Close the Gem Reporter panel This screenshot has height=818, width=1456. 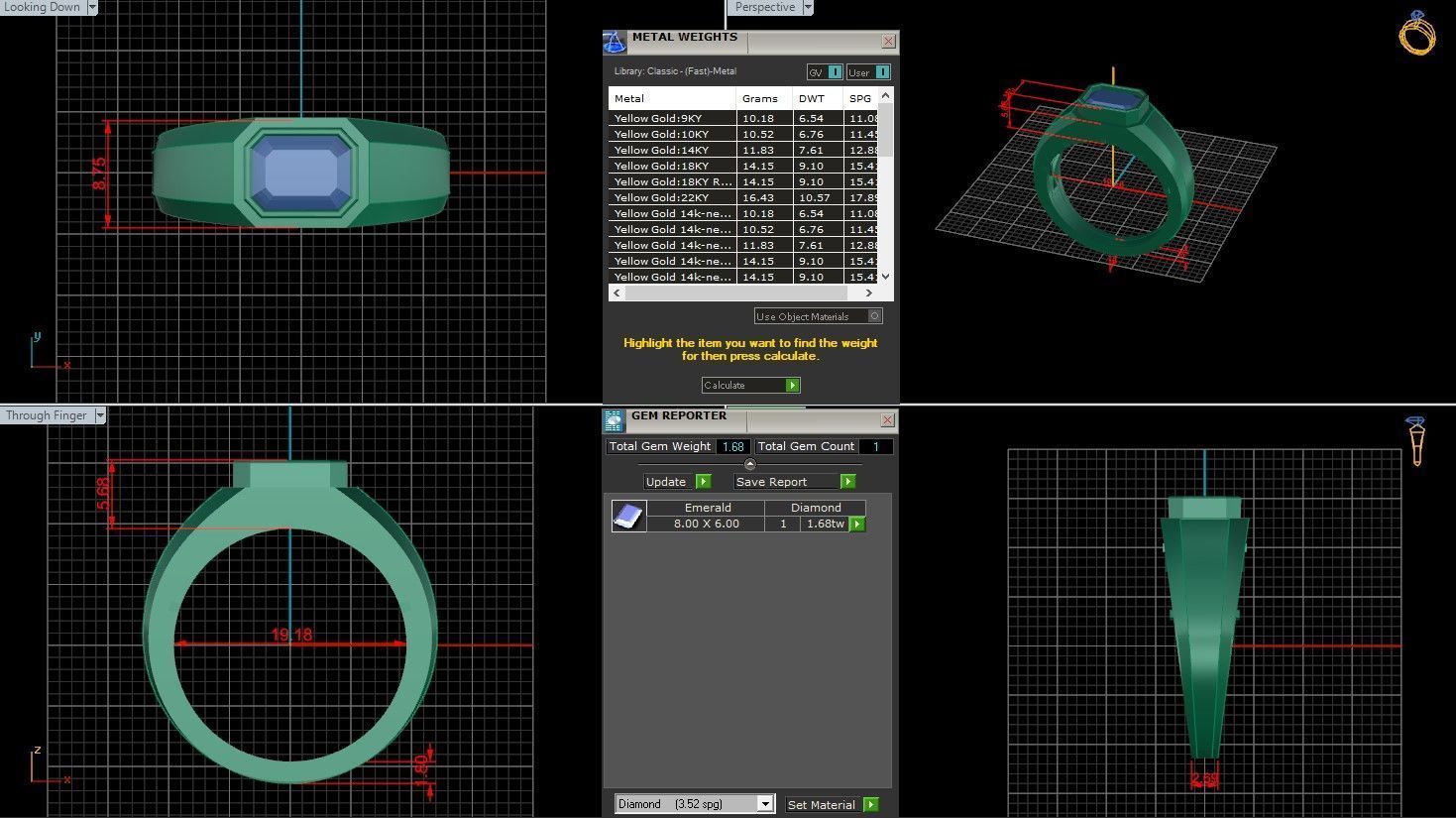pyautogui.click(x=887, y=419)
